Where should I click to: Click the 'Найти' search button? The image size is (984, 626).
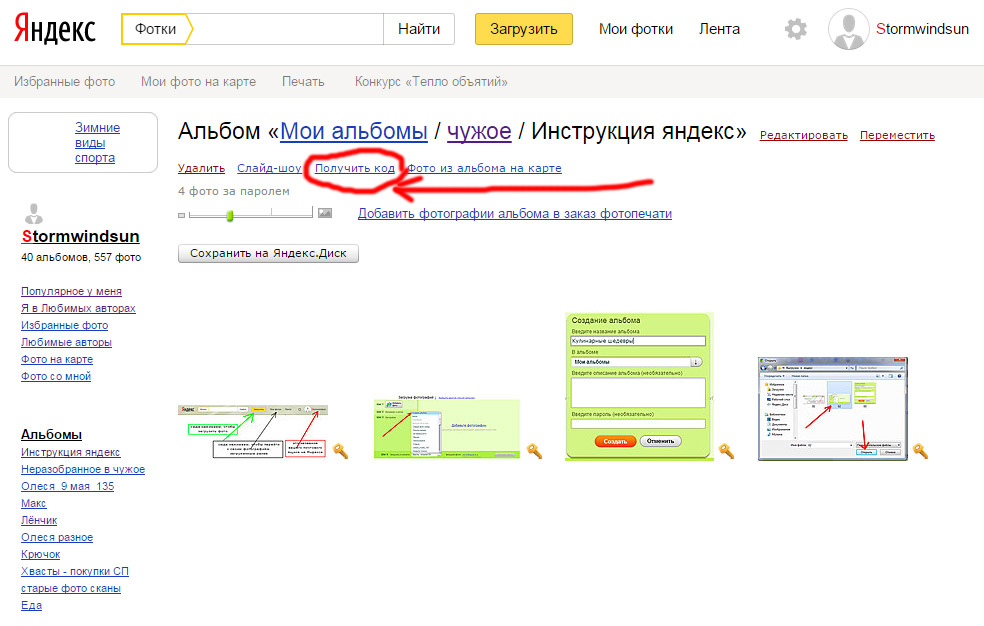419,29
